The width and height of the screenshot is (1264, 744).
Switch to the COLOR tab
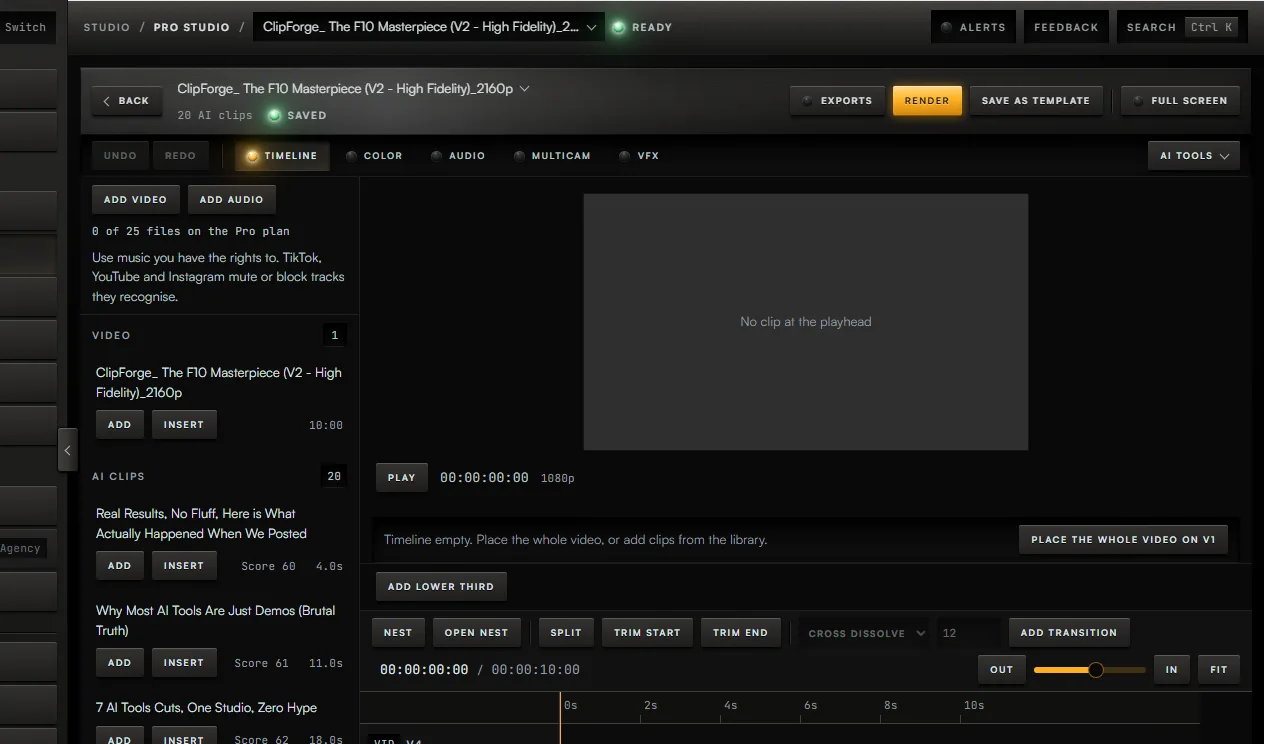point(374,156)
